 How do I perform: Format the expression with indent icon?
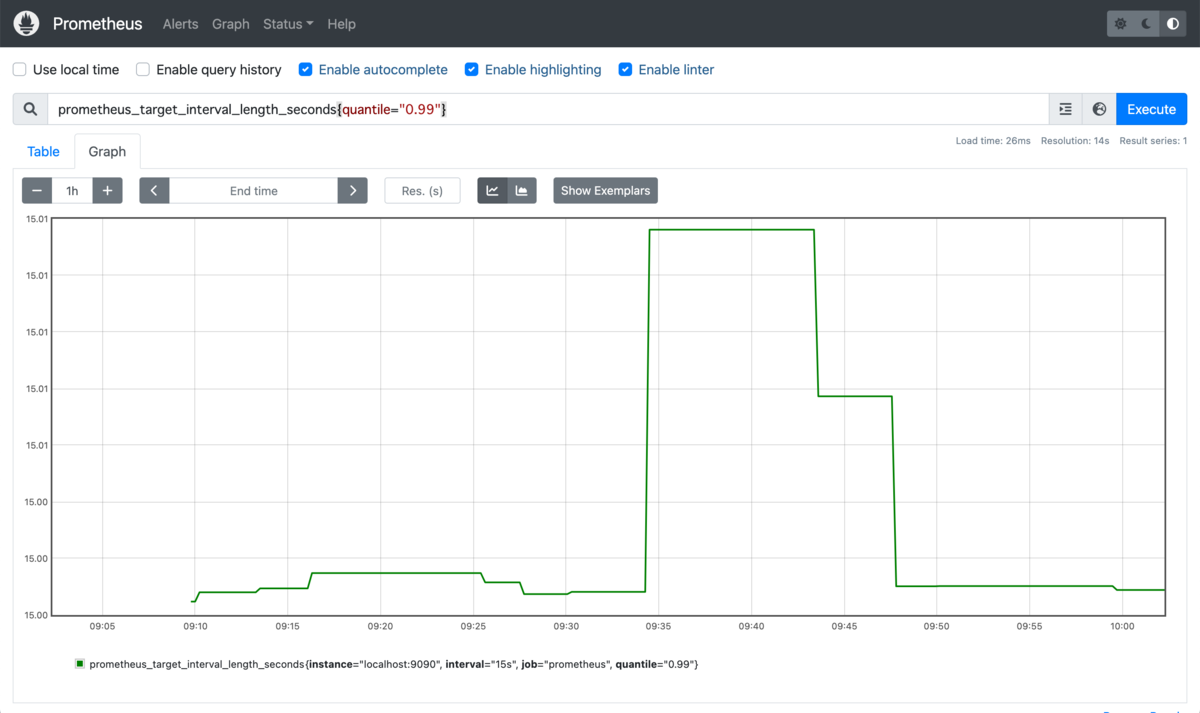pyautogui.click(x=1065, y=109)
